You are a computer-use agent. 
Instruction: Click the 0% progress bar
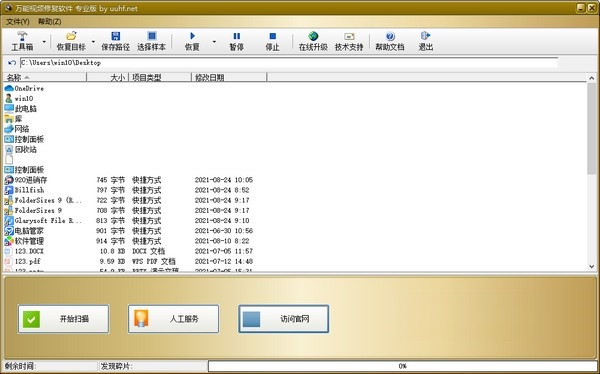coord(402,366)
